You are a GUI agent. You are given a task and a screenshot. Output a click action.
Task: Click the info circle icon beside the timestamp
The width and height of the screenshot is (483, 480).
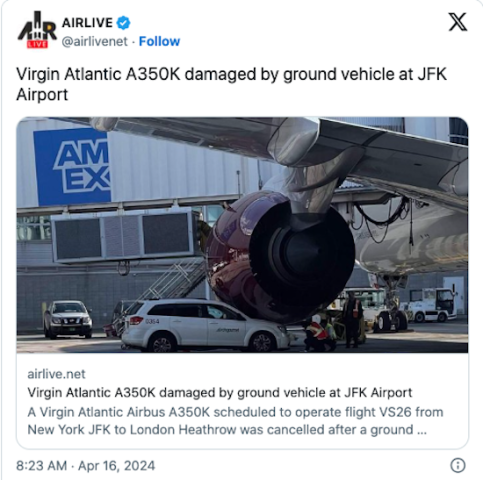click(x=458, y=465)
